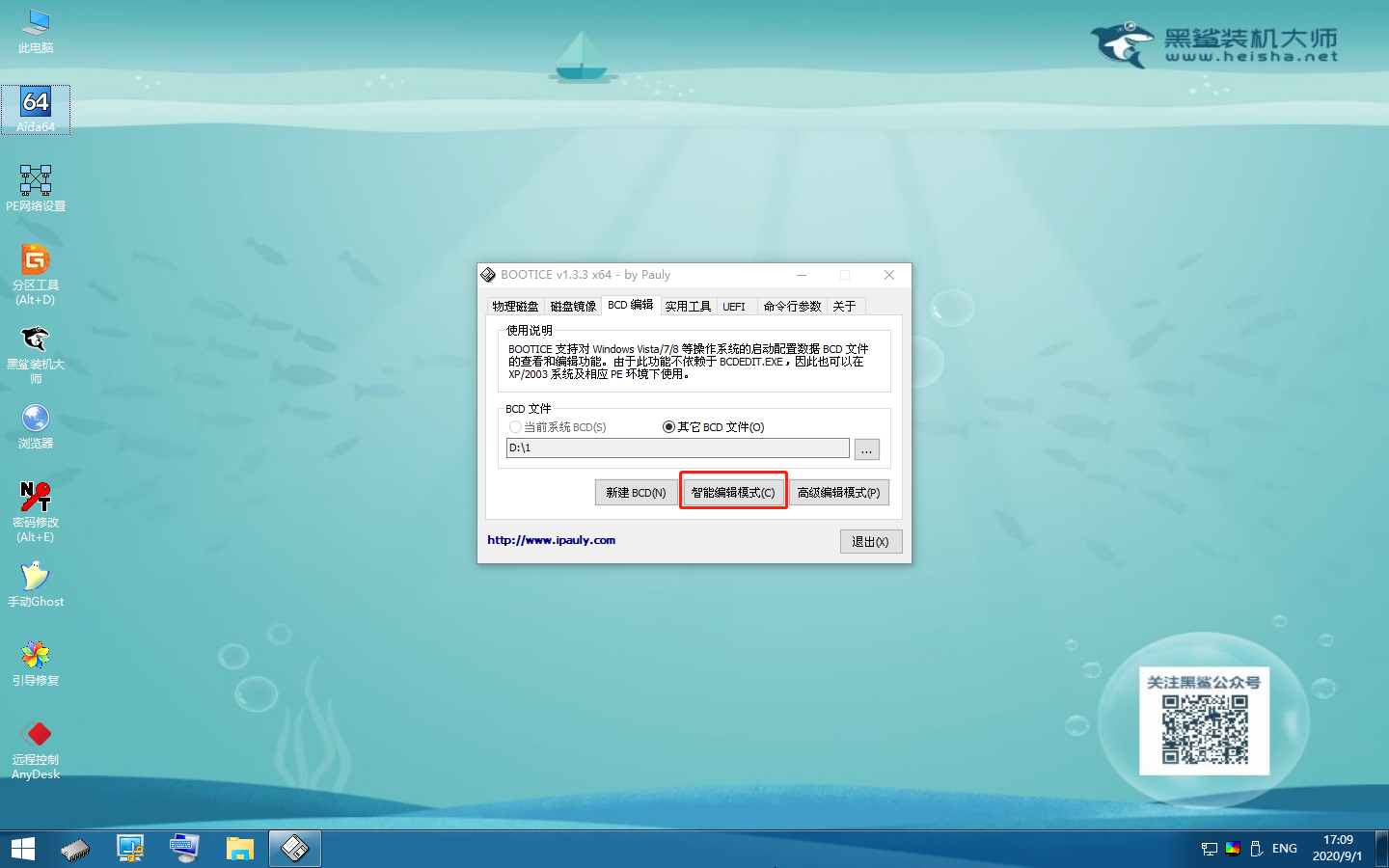
Task: Open the 命令行参数 tab
Action: [x=792, y=307]
